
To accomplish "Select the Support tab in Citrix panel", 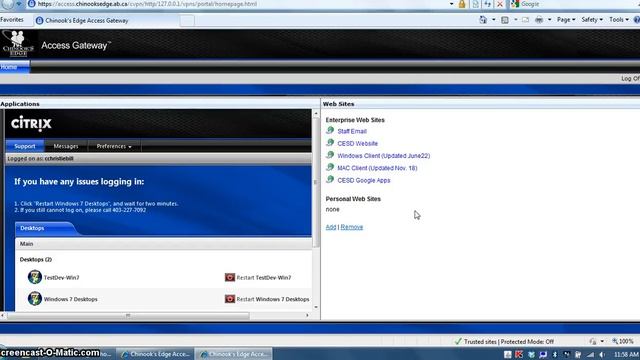I will [24, 146].
